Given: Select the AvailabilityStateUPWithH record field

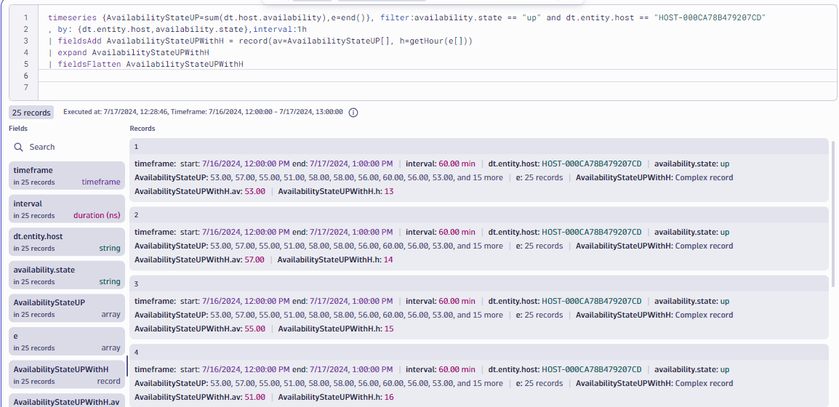Looking at the screenshot, I should [x=66, y=374].
